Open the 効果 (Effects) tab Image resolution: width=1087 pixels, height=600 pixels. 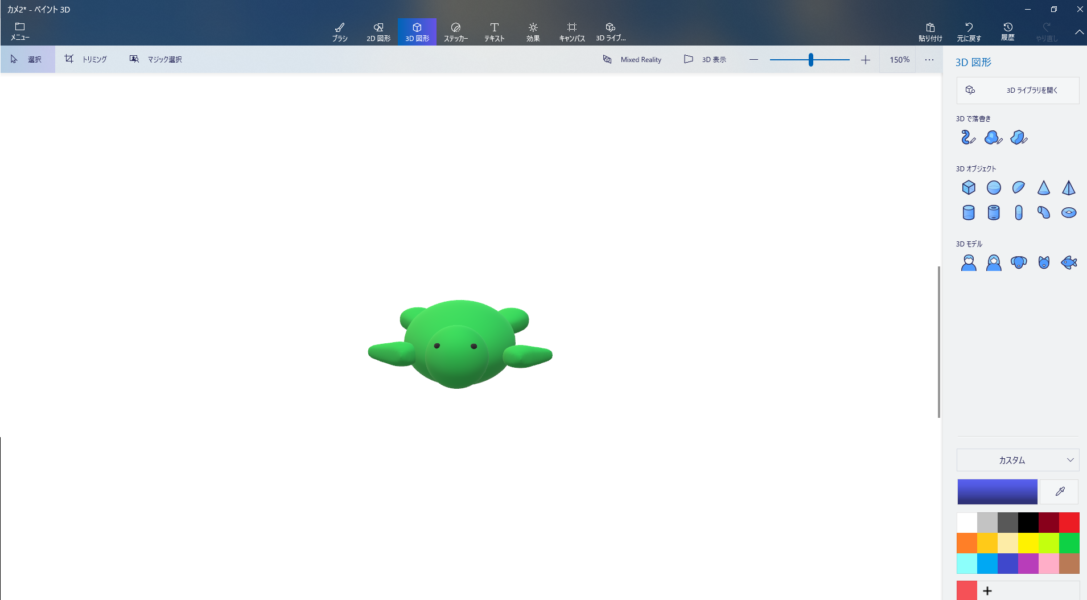pos(533,32)
